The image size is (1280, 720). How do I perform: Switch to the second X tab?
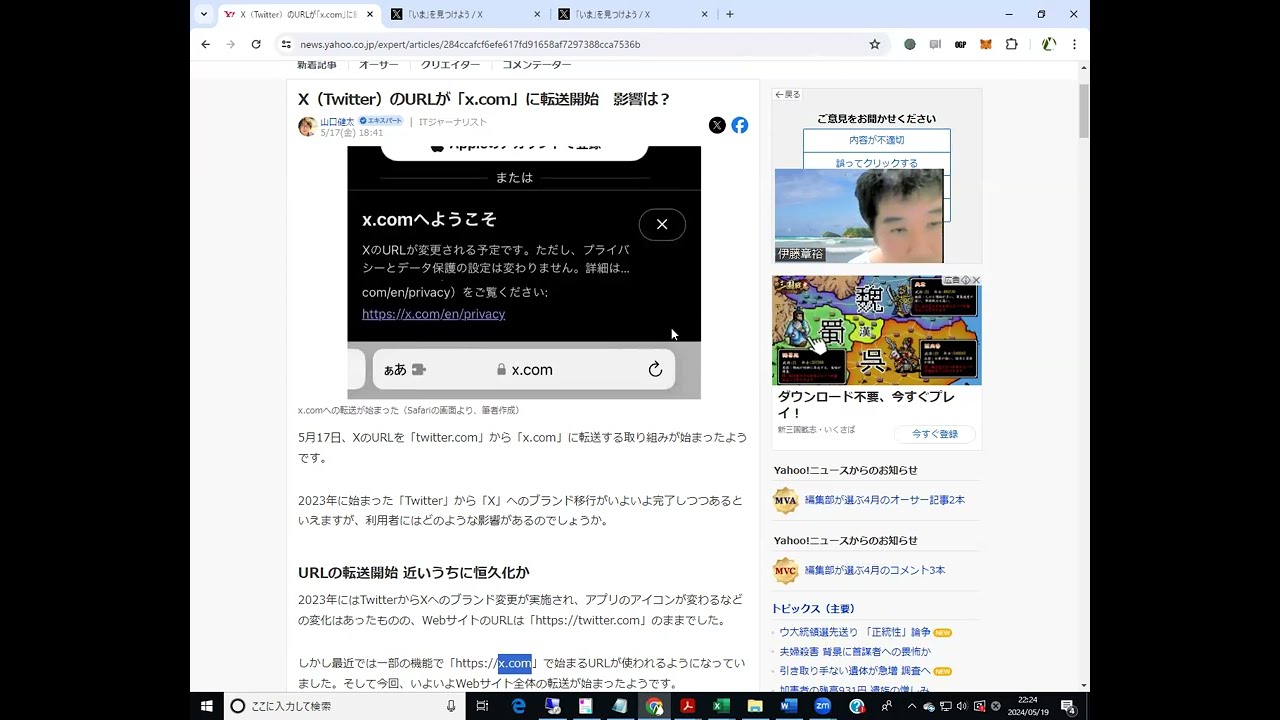(465, 14)
